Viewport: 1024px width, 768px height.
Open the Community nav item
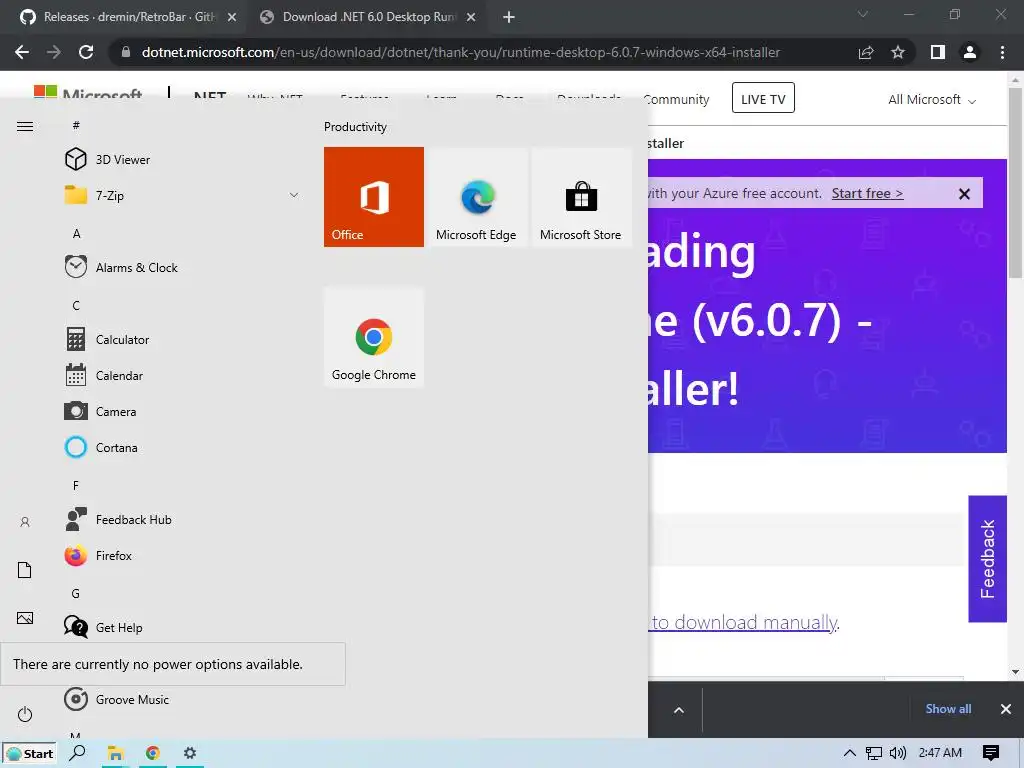pyautogui.click(x=677, y=99)
